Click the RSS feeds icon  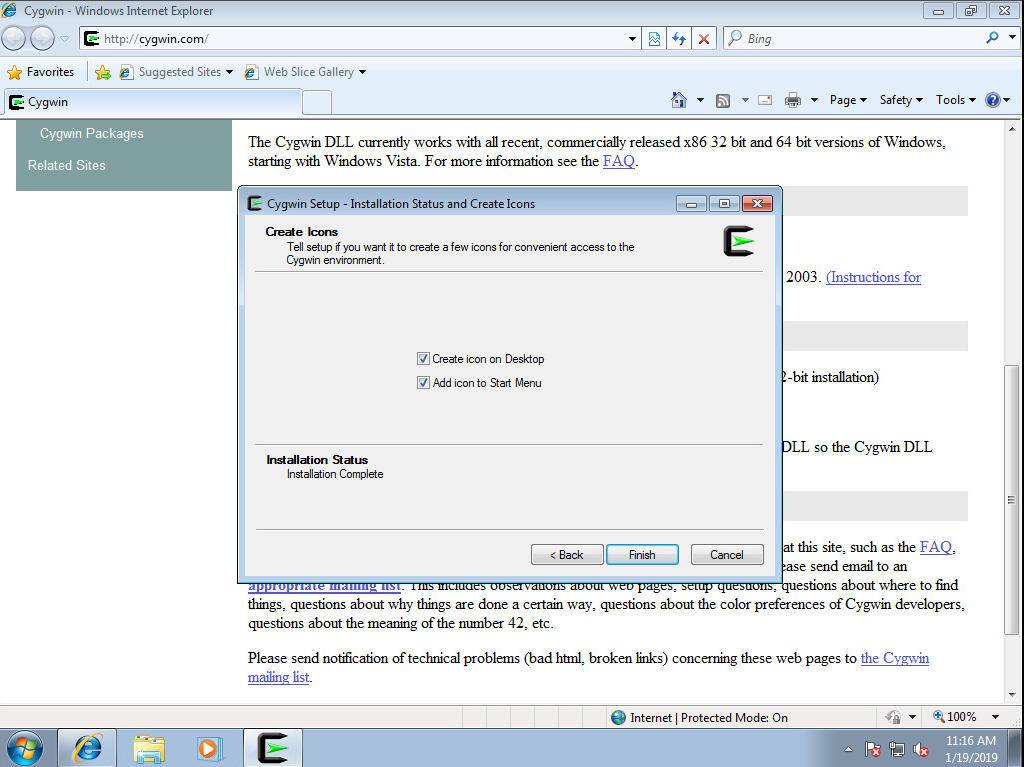722,100
